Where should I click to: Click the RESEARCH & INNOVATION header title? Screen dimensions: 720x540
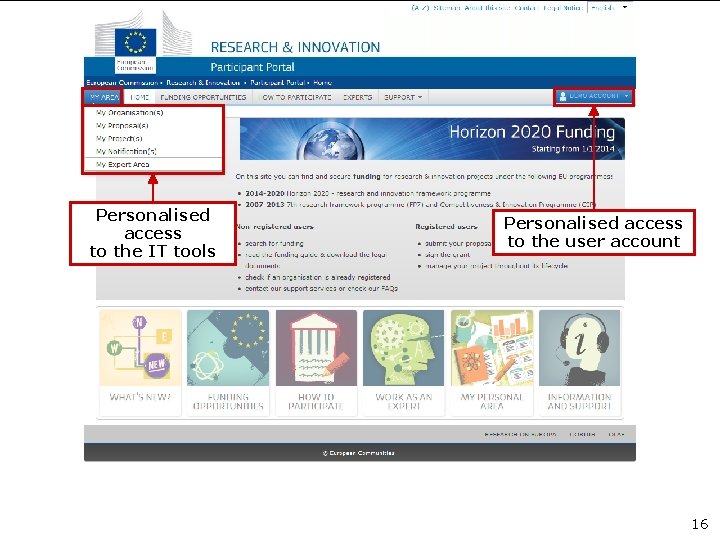(x=295, y=47)
